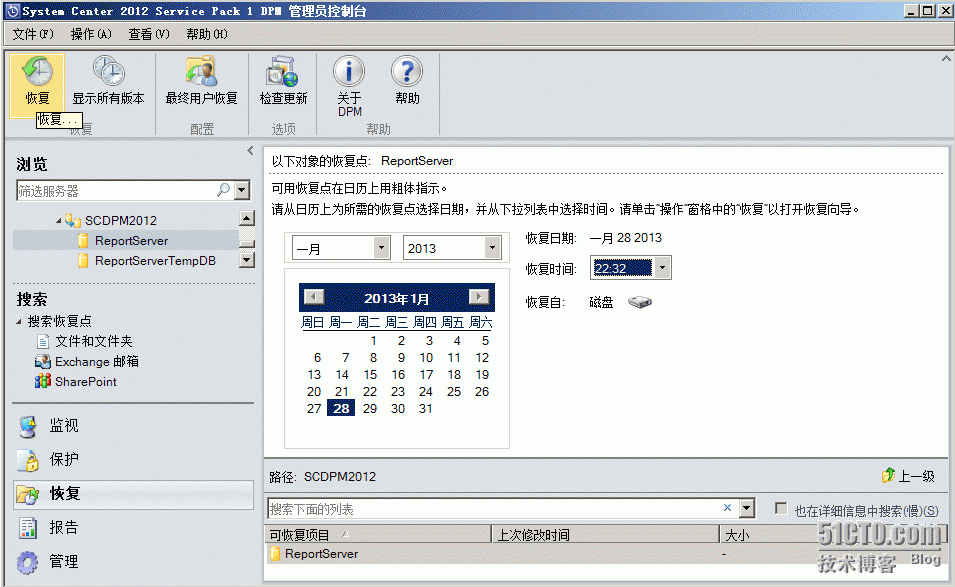The image size is (955, 587).
Task: Click the 监视 navigation icon
Action: (x=27, y=426)
